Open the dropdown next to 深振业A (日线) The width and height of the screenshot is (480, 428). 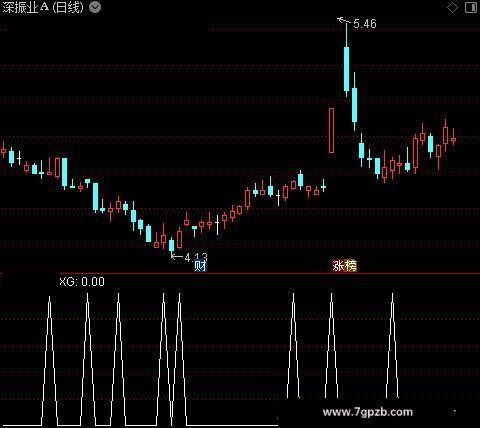pos(95,7)
